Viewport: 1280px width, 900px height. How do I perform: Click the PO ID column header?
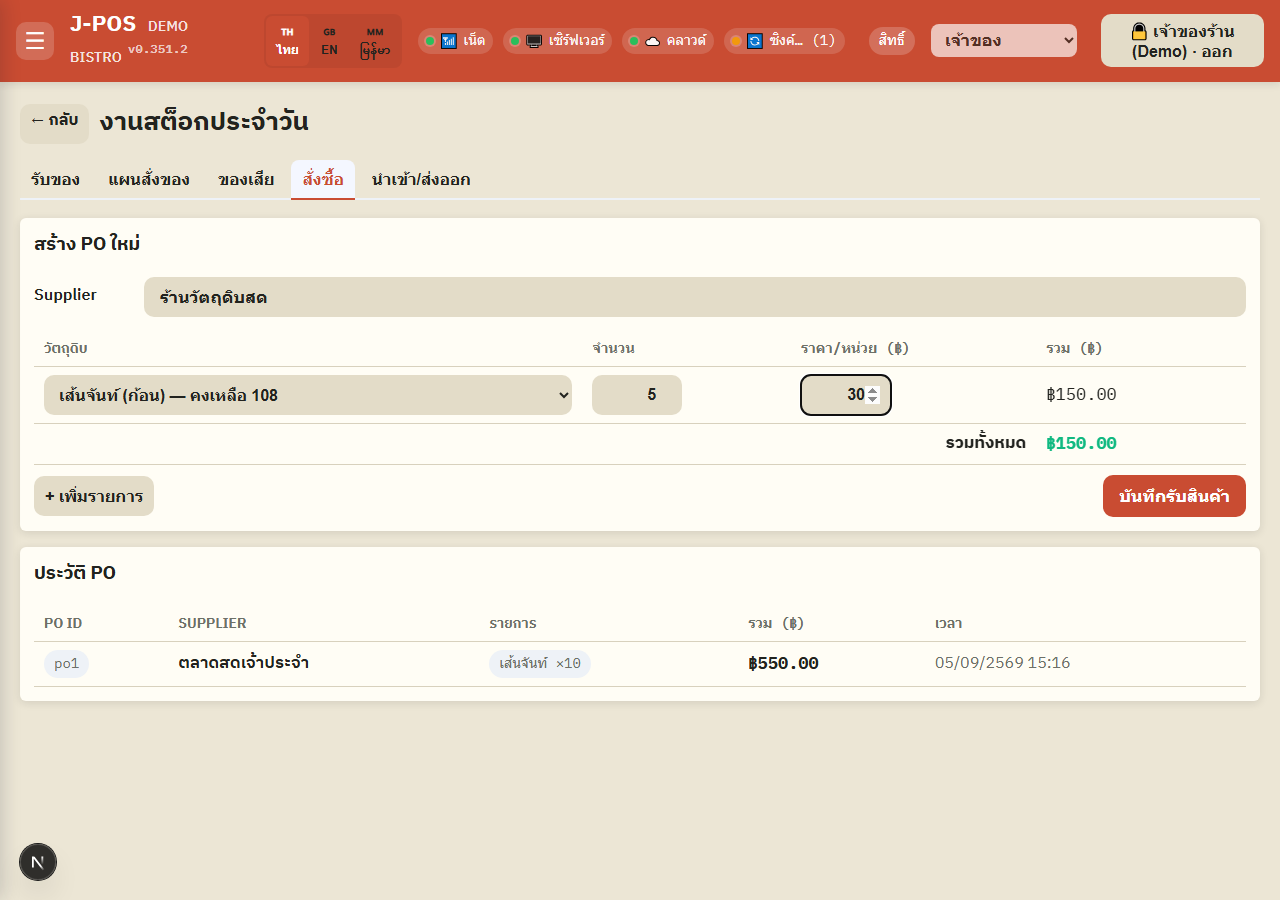63,623
